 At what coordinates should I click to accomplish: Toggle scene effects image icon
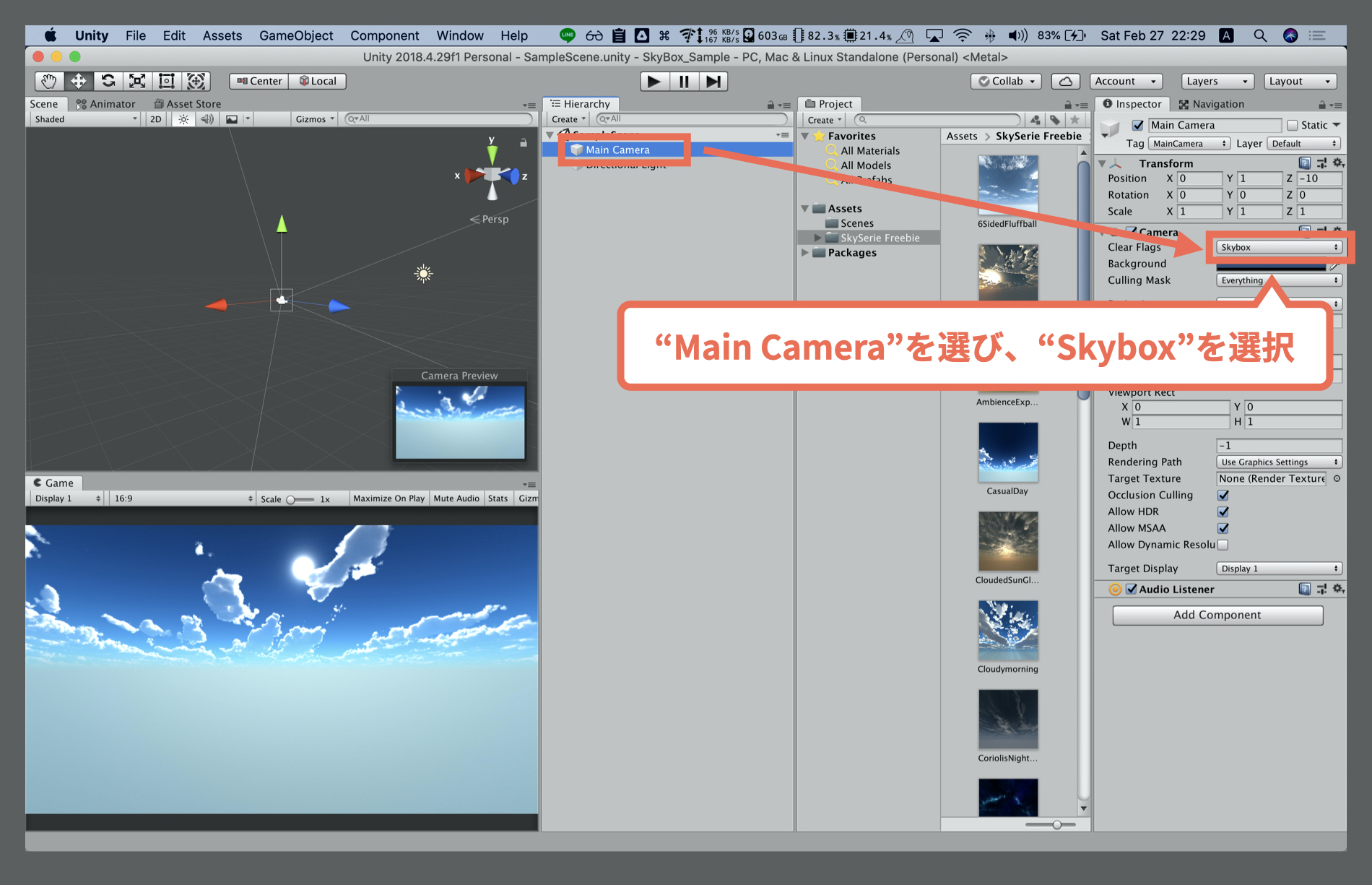(232, 119)
